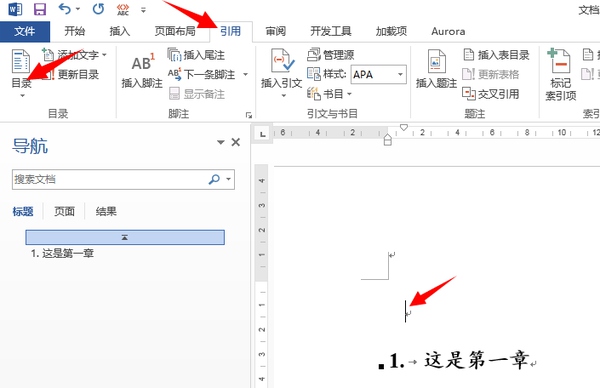Click the 插入引文 citation icon

[282, 61]
